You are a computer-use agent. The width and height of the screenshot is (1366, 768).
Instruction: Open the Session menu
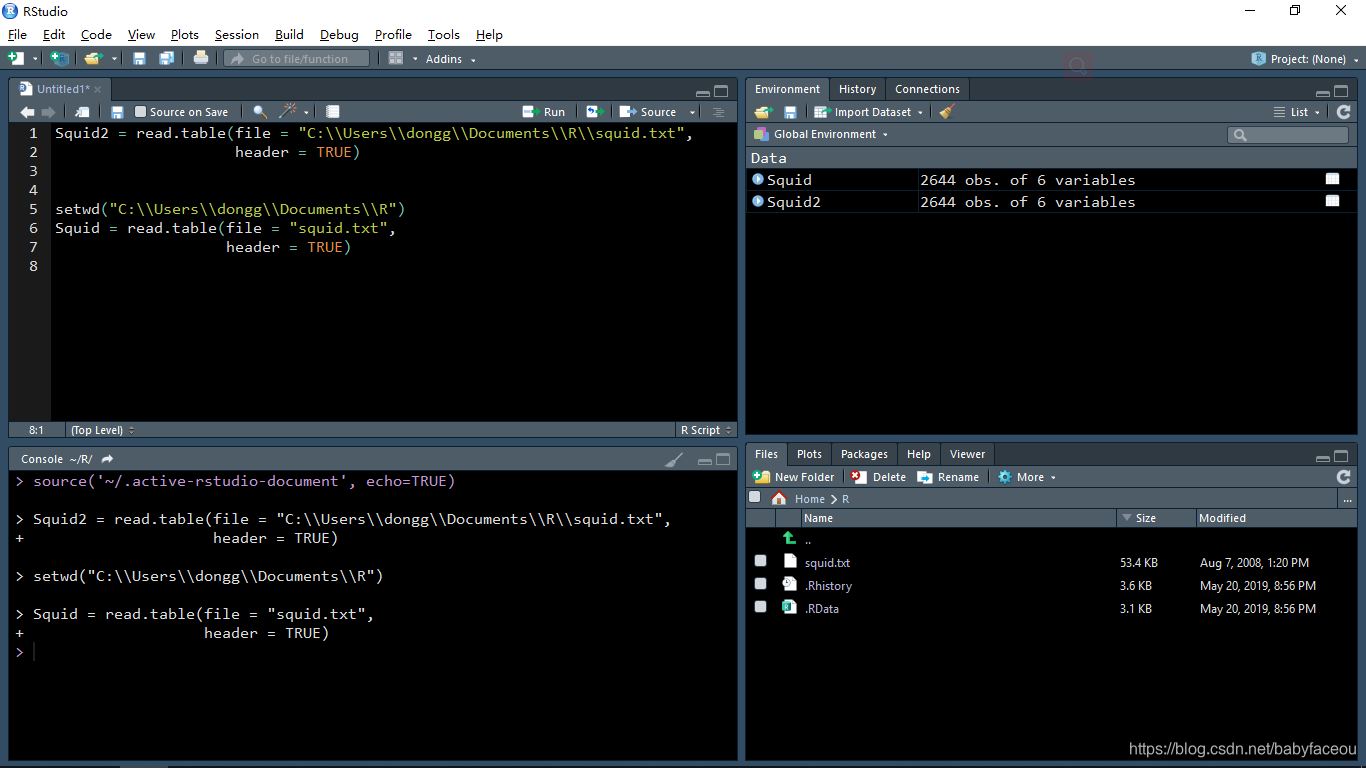pyautogui.click(x=237, y=34)
